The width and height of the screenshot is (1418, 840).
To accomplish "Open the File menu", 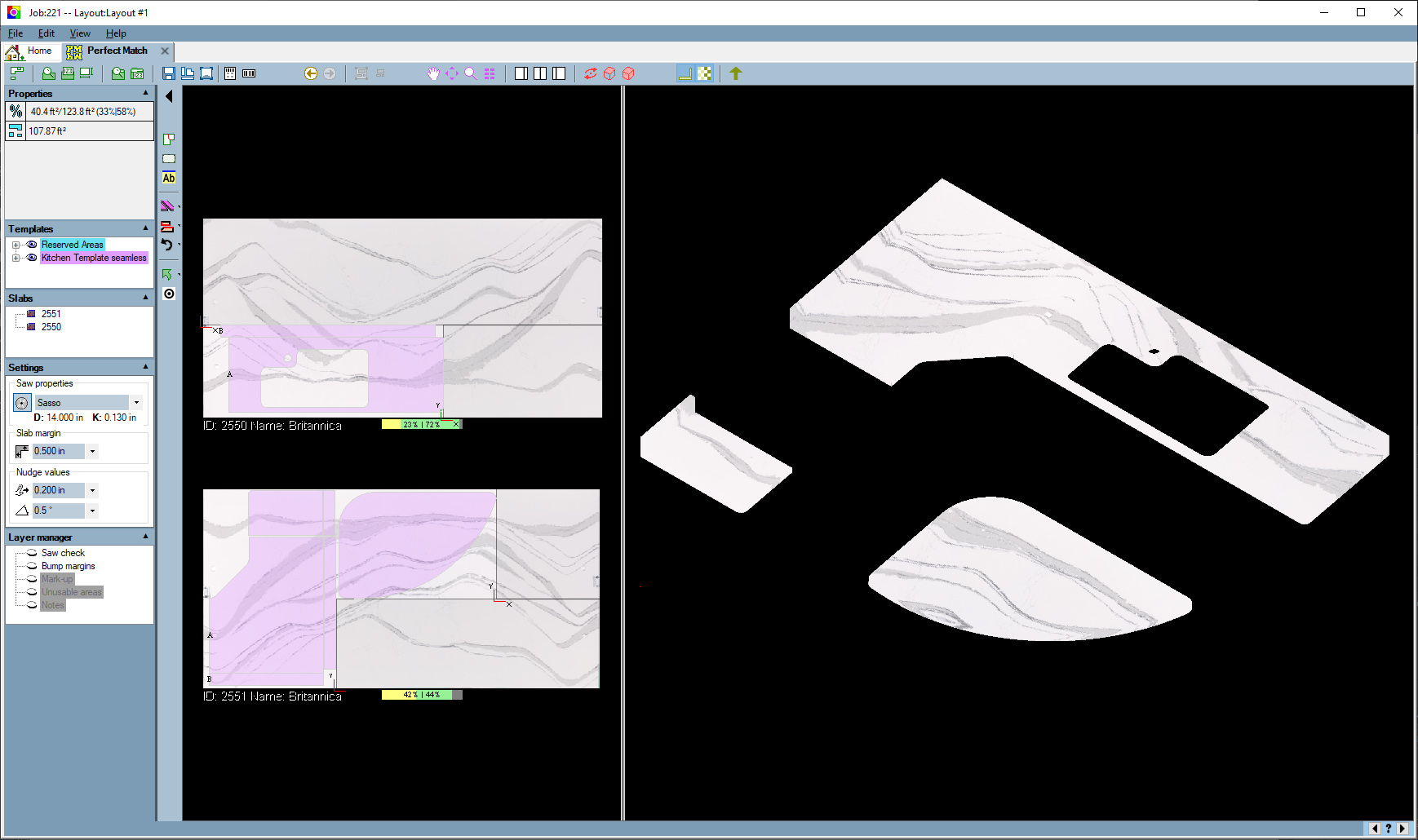I will click(x=16, y=33).
